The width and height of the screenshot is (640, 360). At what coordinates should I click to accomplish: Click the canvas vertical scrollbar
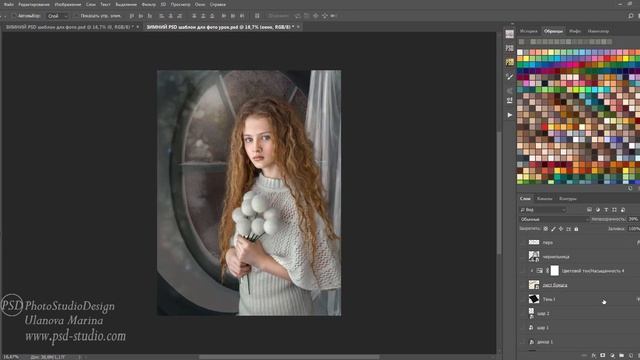499,192
